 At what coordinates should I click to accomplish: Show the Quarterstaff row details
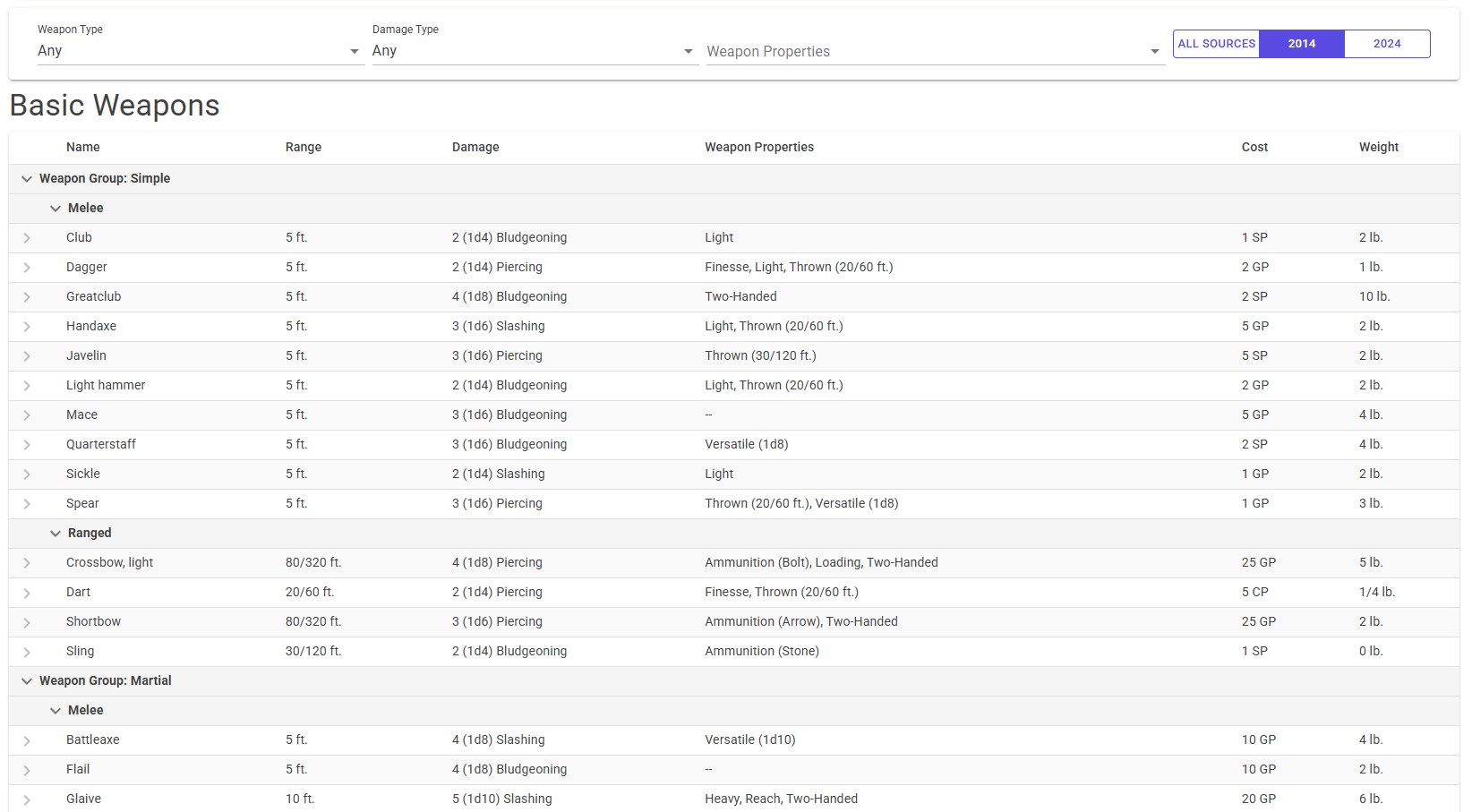pyautogui.click(x=27, y=444)
